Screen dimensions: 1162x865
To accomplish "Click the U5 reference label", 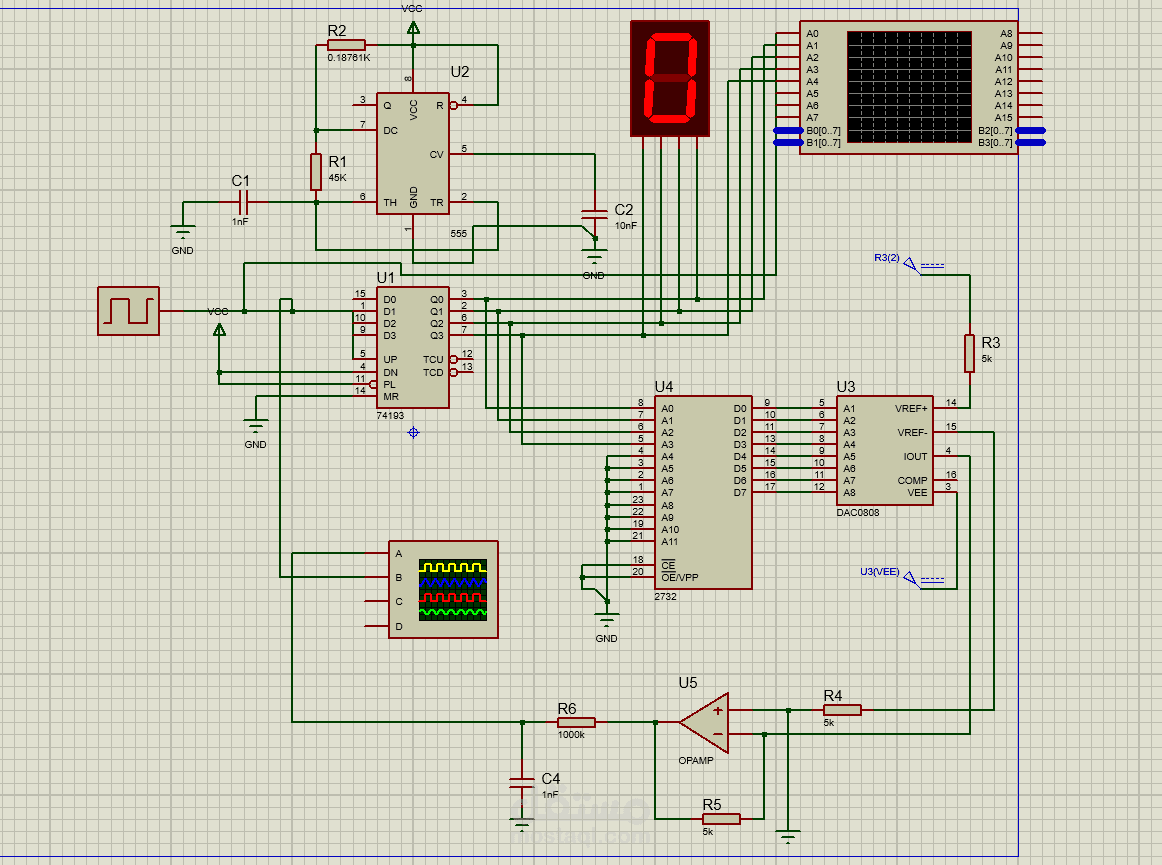I will (688, 682).
